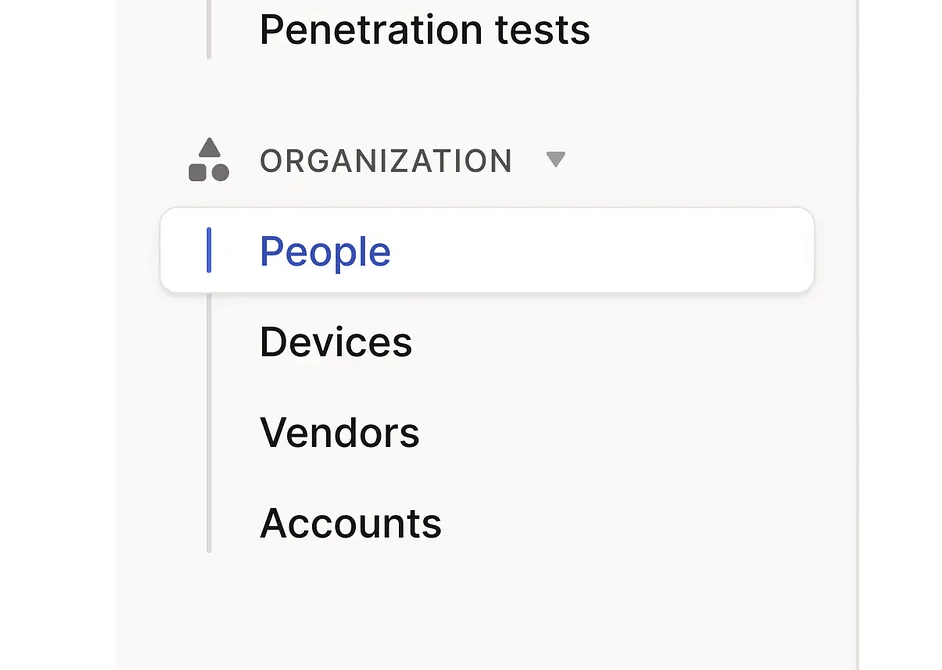Click the vertical tree line beside Accounts
Screen dimensions: 942x670
[x=209, y=523]
